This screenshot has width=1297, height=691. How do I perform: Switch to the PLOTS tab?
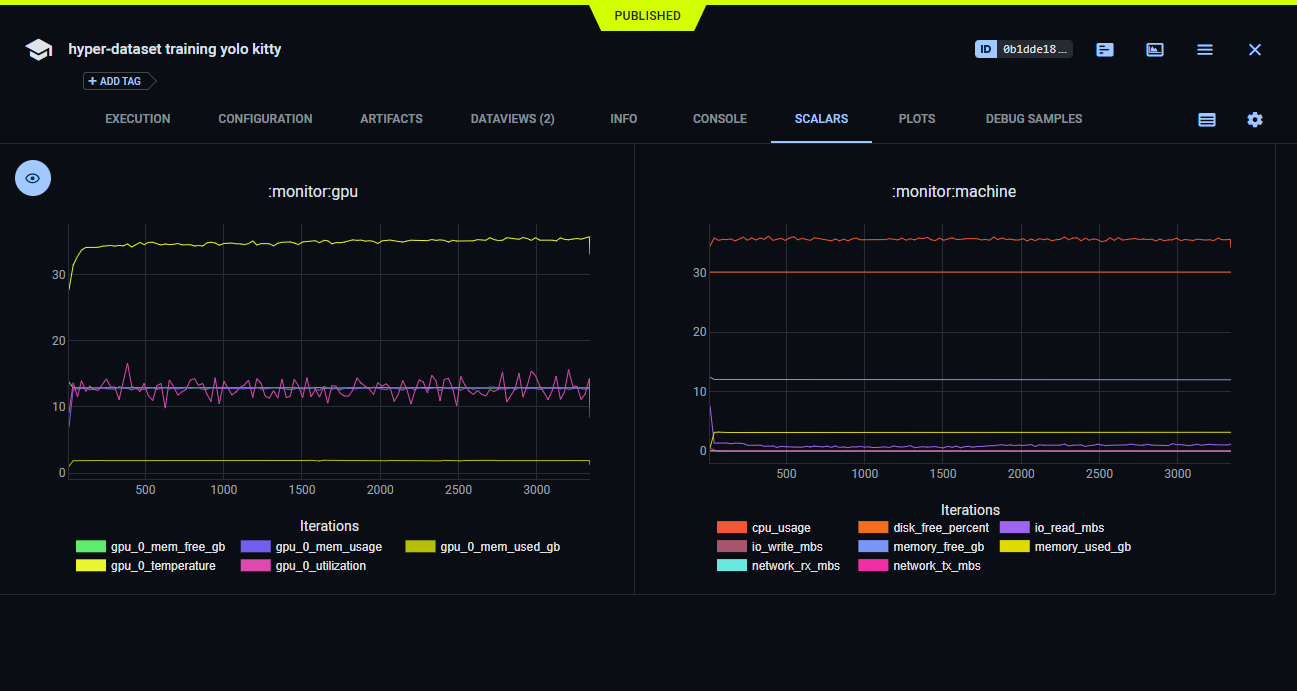point(916,119)
